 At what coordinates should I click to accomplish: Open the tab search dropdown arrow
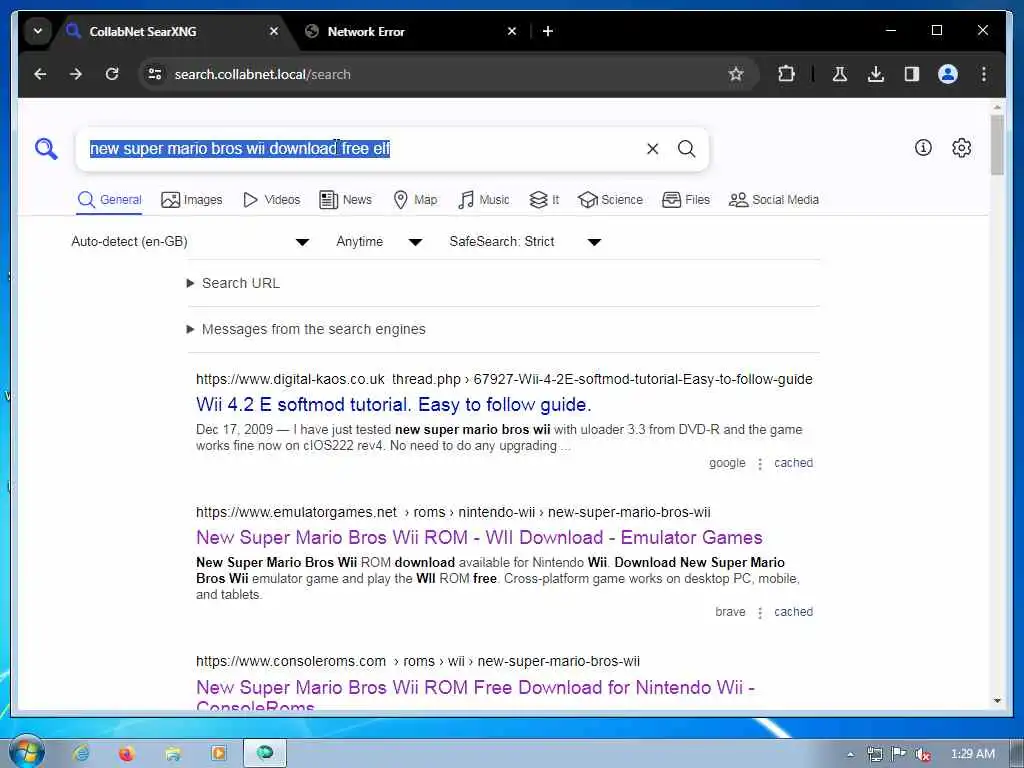[38, 31]
